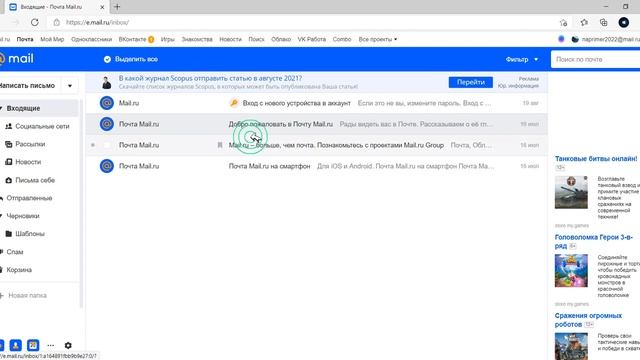Collapse the 'Входящие' folder tree
Image resolution: width=640 pixels, height=360 pixels.
point(1,108)
